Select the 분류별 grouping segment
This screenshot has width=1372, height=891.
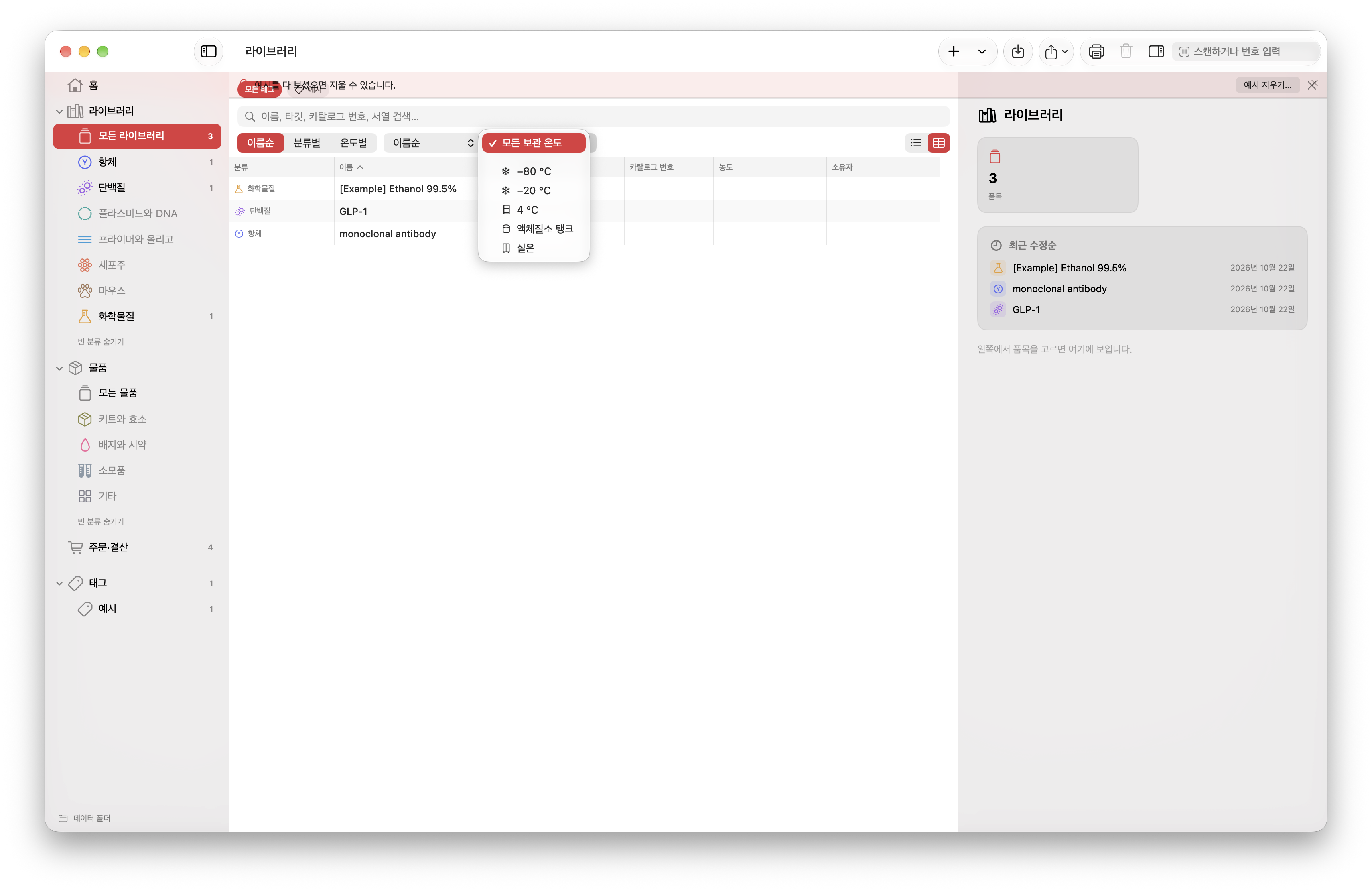[x=306, y=143]
